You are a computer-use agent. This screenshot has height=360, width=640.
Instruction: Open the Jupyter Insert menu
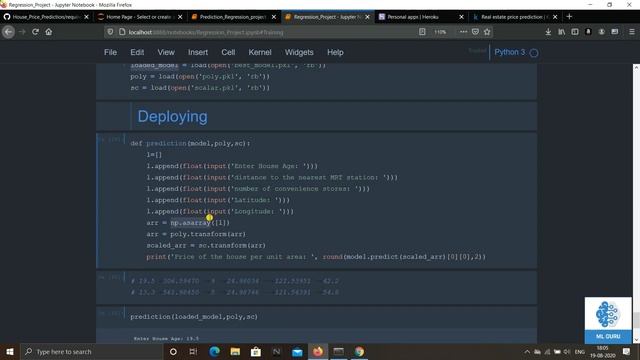click(x=198, y=52)
